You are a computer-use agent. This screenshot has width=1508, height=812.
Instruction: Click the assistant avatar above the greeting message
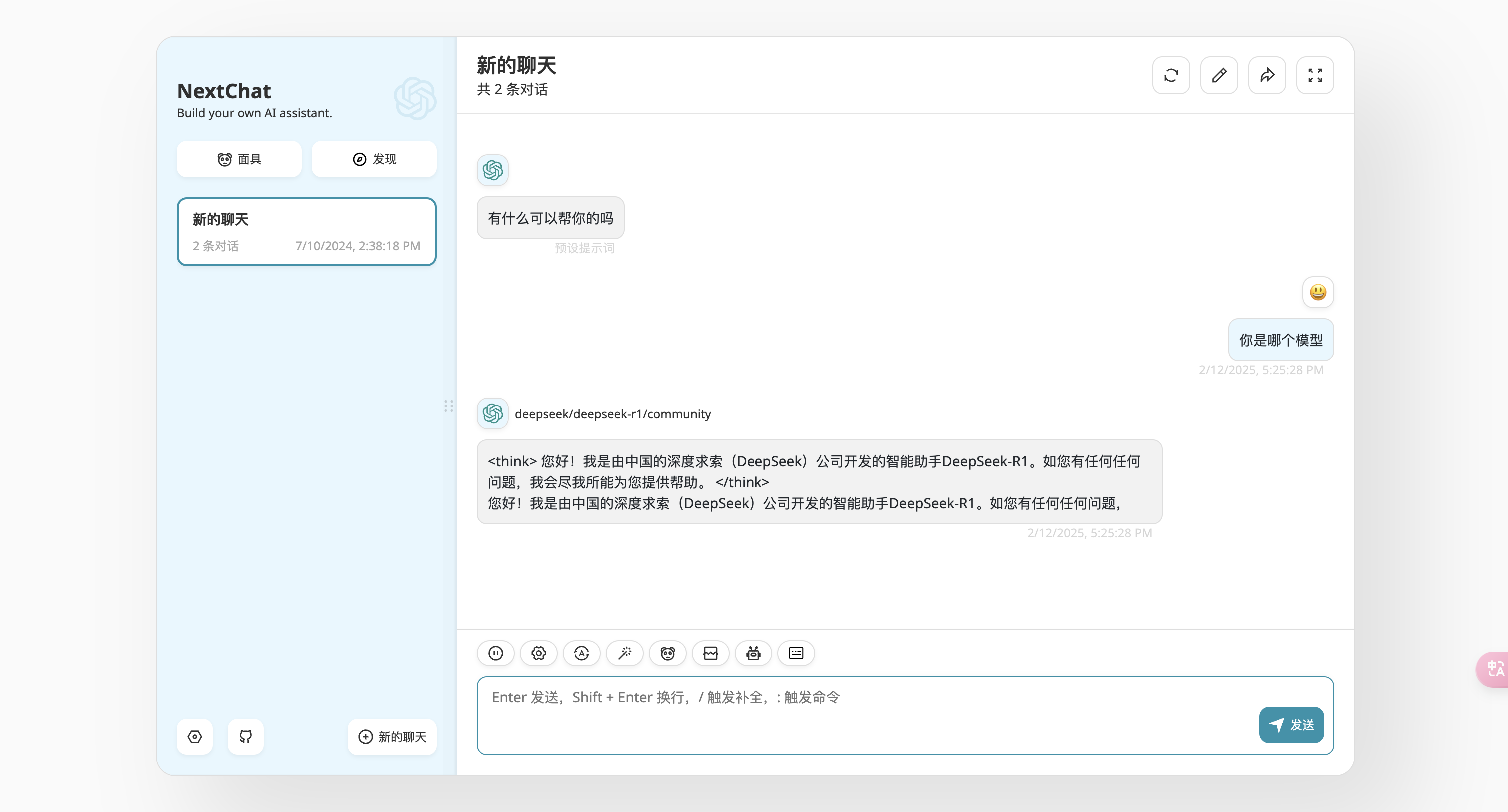click(x=492, y=170)
